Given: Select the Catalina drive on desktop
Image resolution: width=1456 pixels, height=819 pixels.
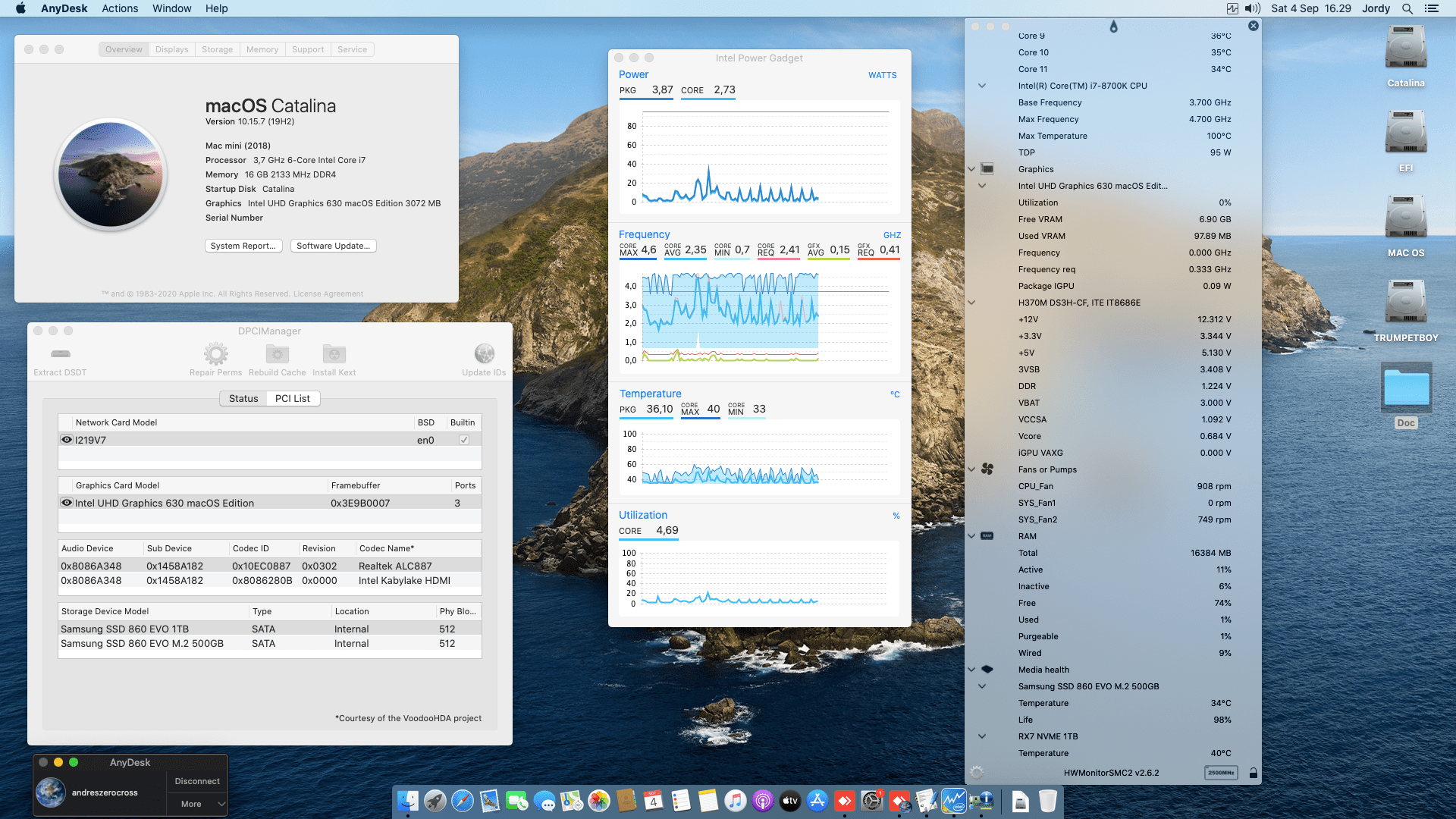Looking at the screenshot, I should click(1406, 58).
